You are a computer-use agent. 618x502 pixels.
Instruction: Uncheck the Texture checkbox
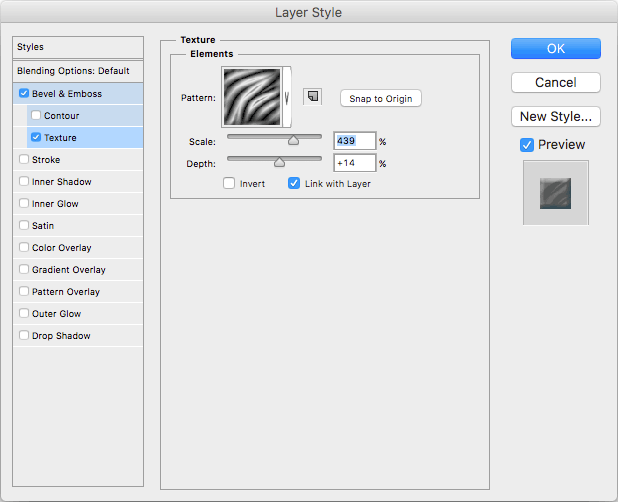click(36, 137)
